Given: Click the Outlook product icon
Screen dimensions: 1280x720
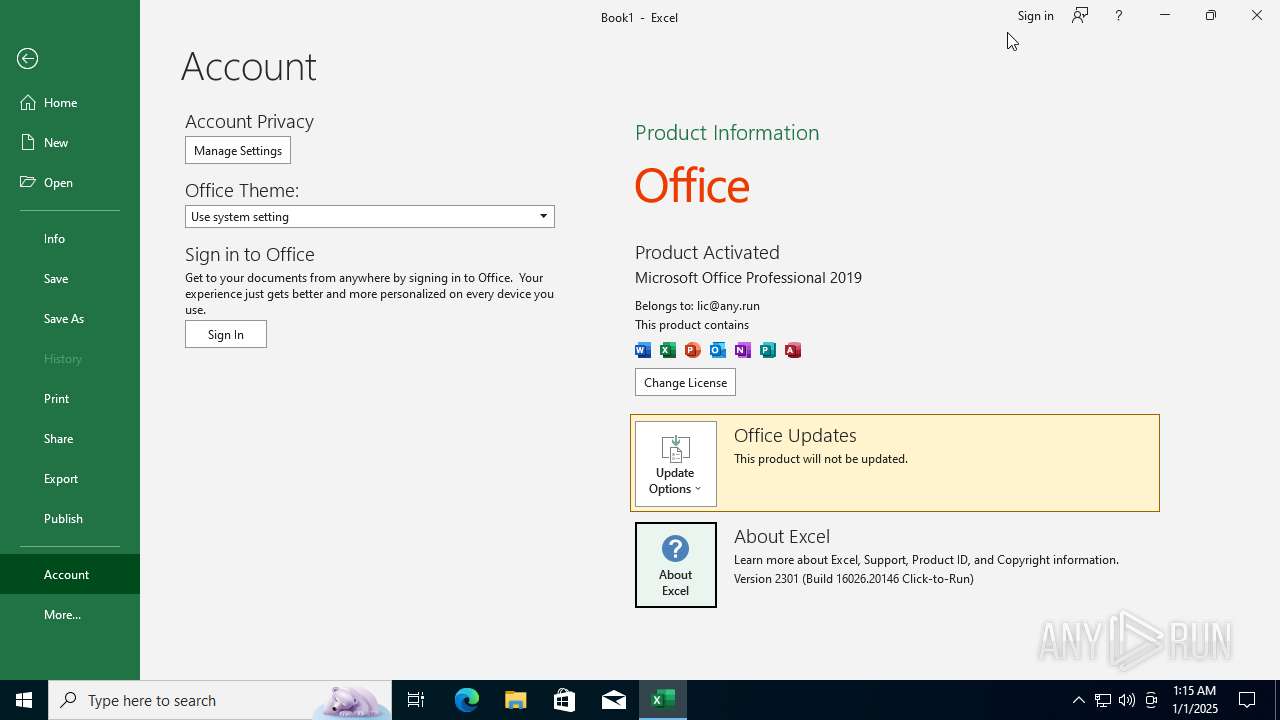Looking at the screenshot, I should (x=718, y=350).
